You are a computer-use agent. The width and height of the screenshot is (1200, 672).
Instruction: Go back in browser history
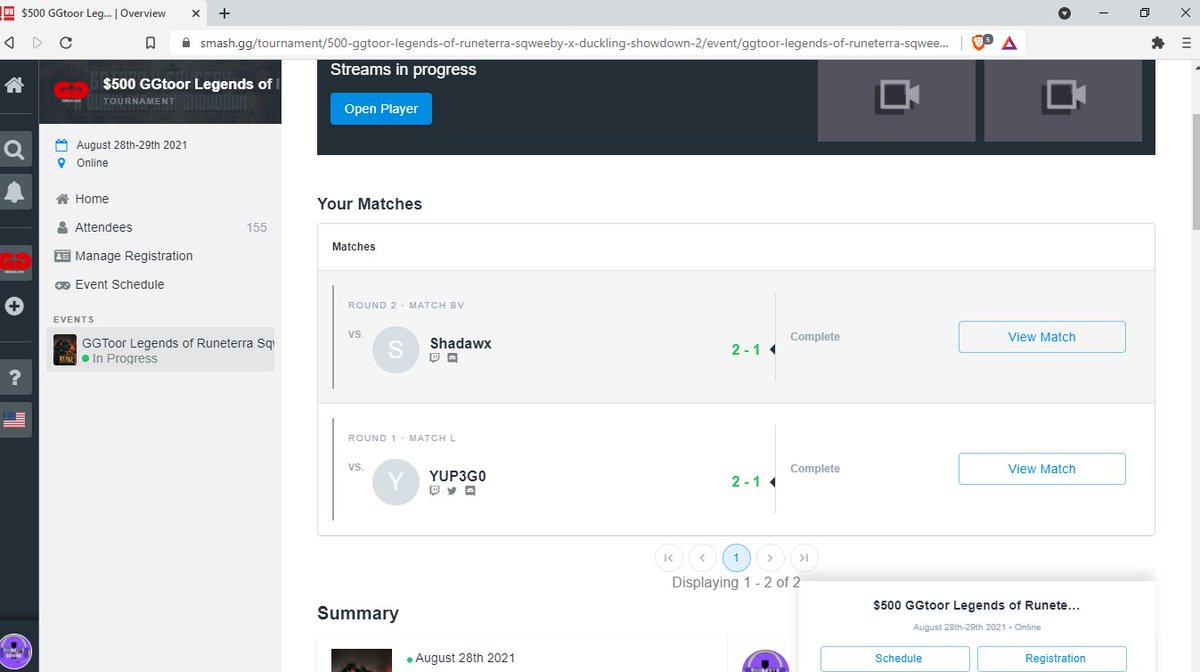[x=9, y=43]
